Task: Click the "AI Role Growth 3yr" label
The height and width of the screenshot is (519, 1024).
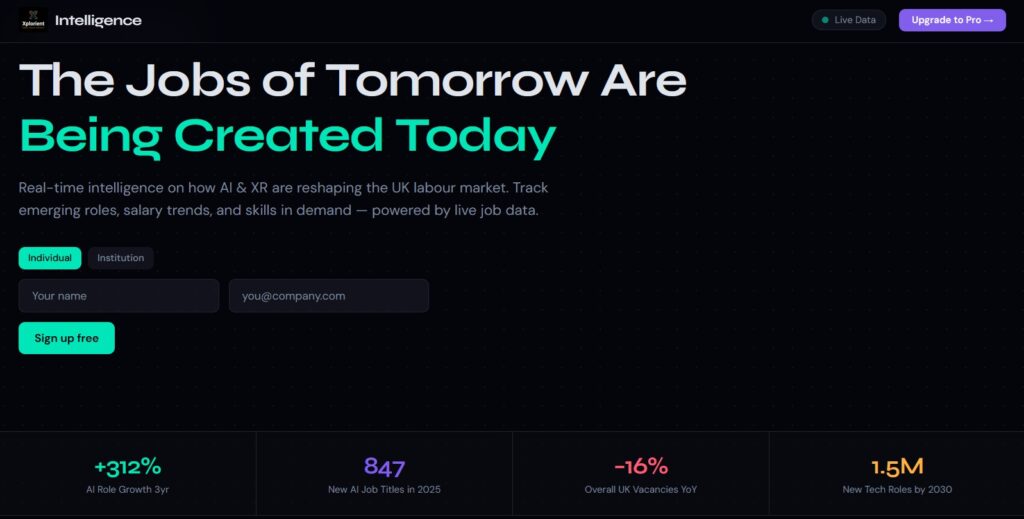Action: point(127,490)
